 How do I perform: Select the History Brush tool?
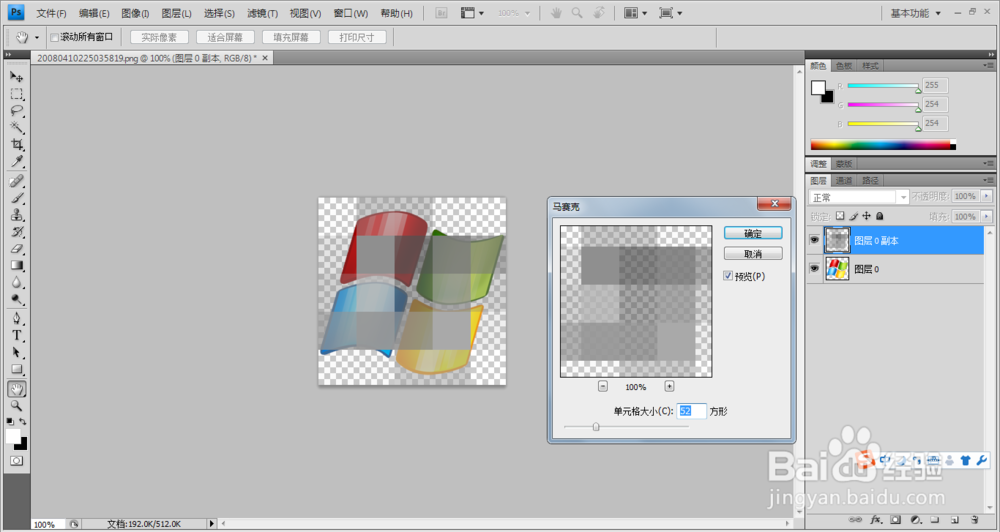pyautogui.click(x=17, y=232)
